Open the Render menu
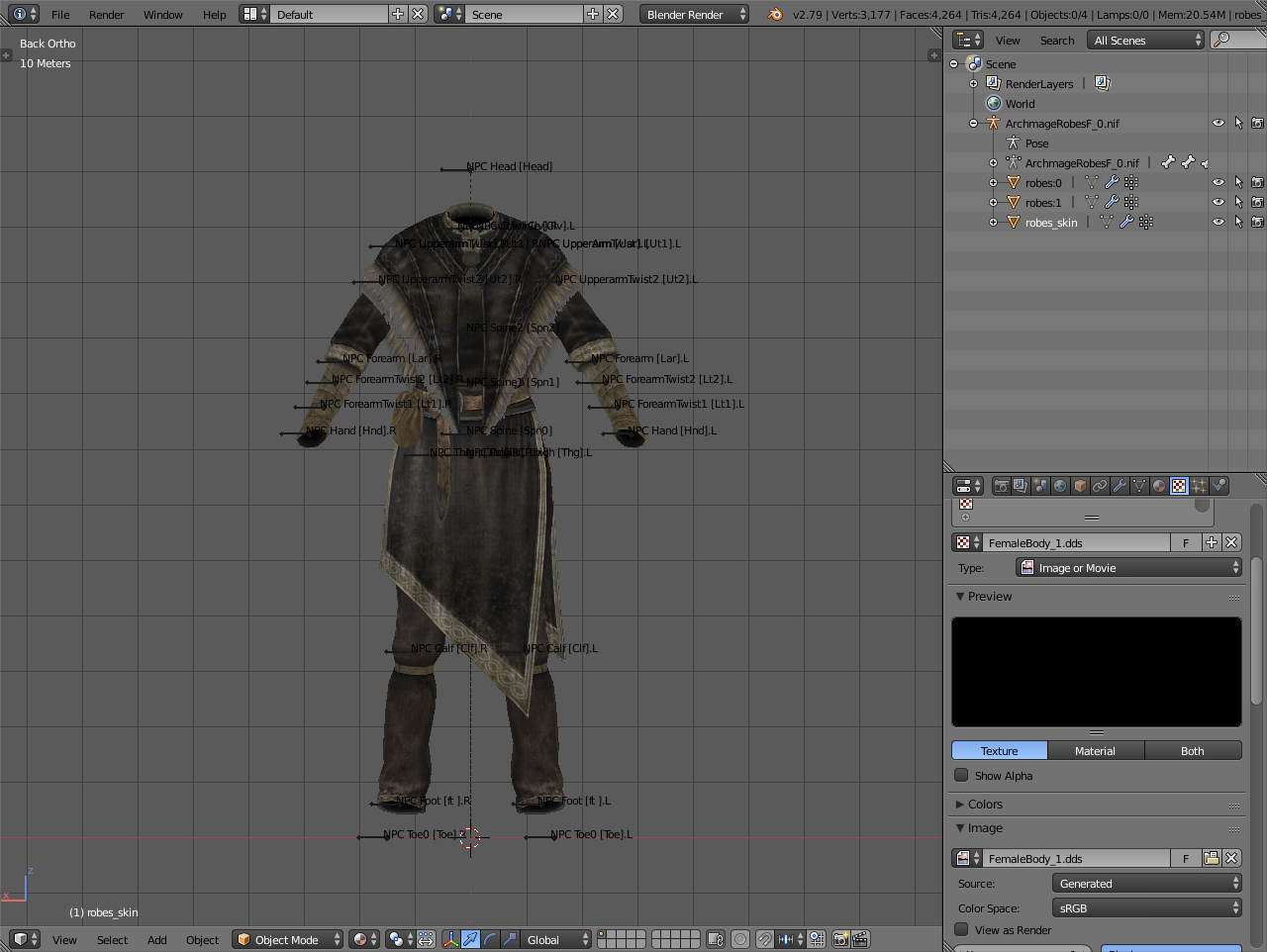Screen dimensions: 1267x952 point(107,14)
